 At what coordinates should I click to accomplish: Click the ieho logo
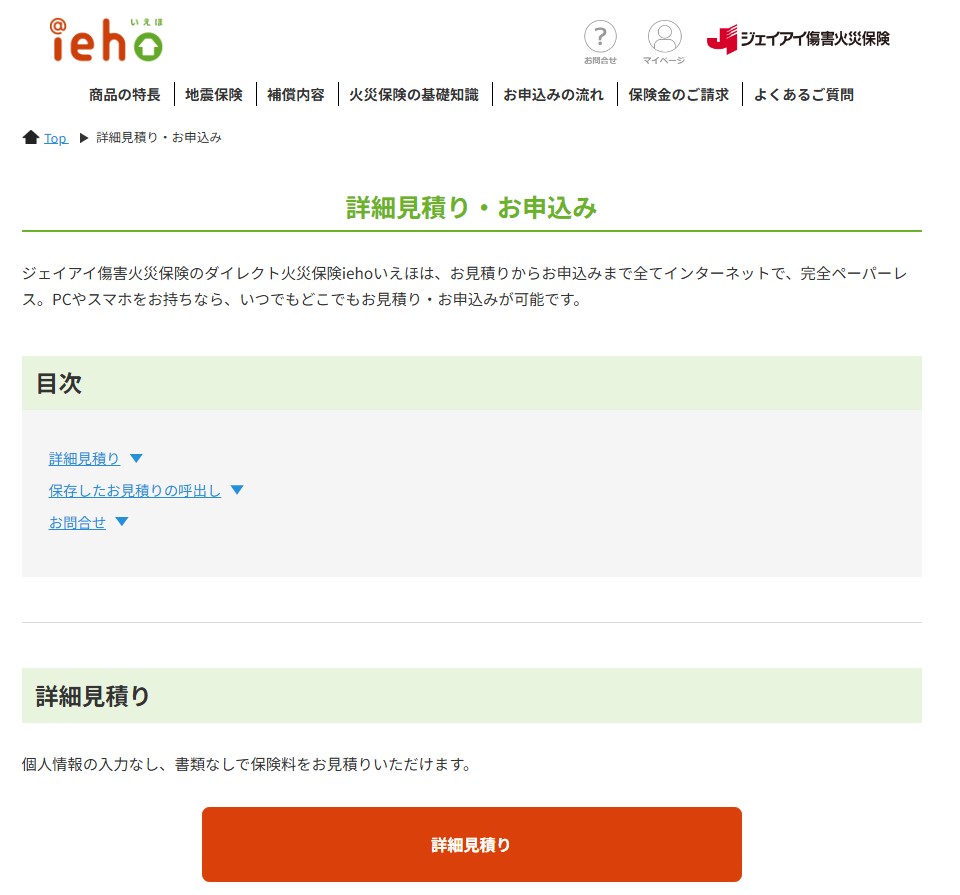point(106,42)
